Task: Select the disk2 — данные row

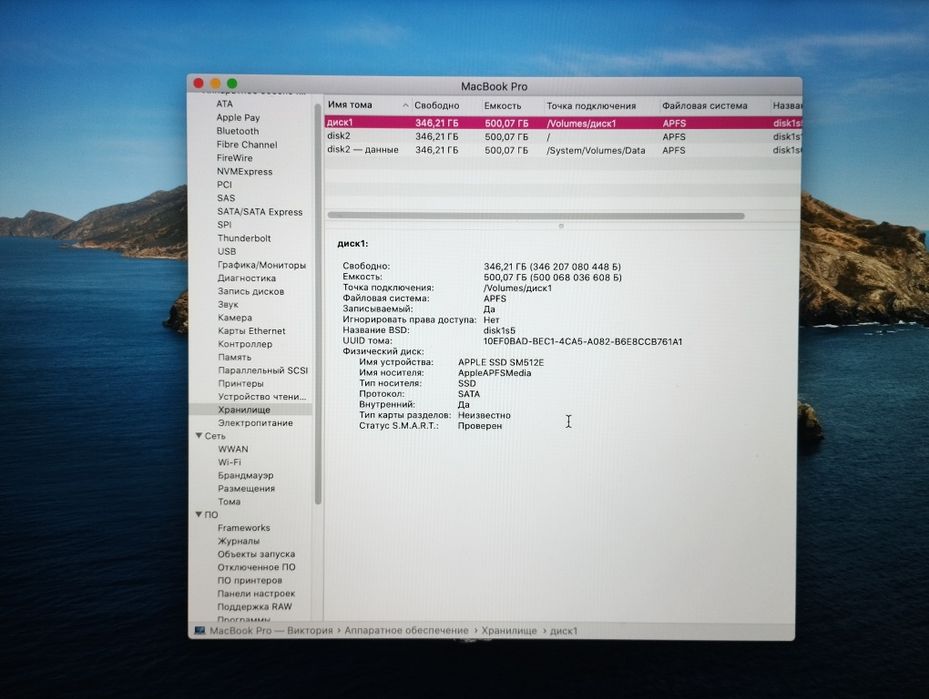Action: point(563,150)
